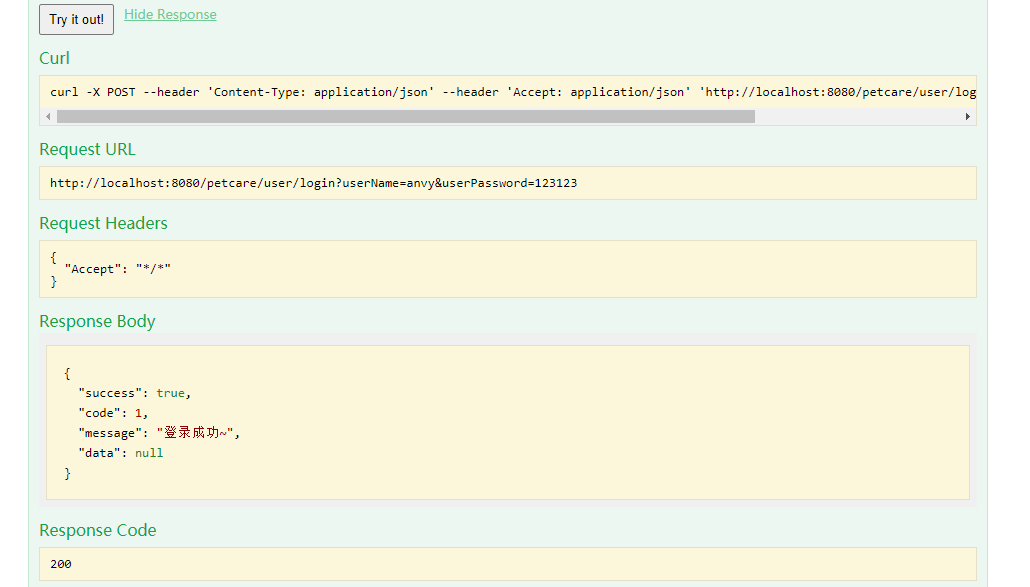Image resolution: width=1030 pixels, height=587 pixels.
Task: Click the "message": "登录成功~" line
Action: coord(159,433)
